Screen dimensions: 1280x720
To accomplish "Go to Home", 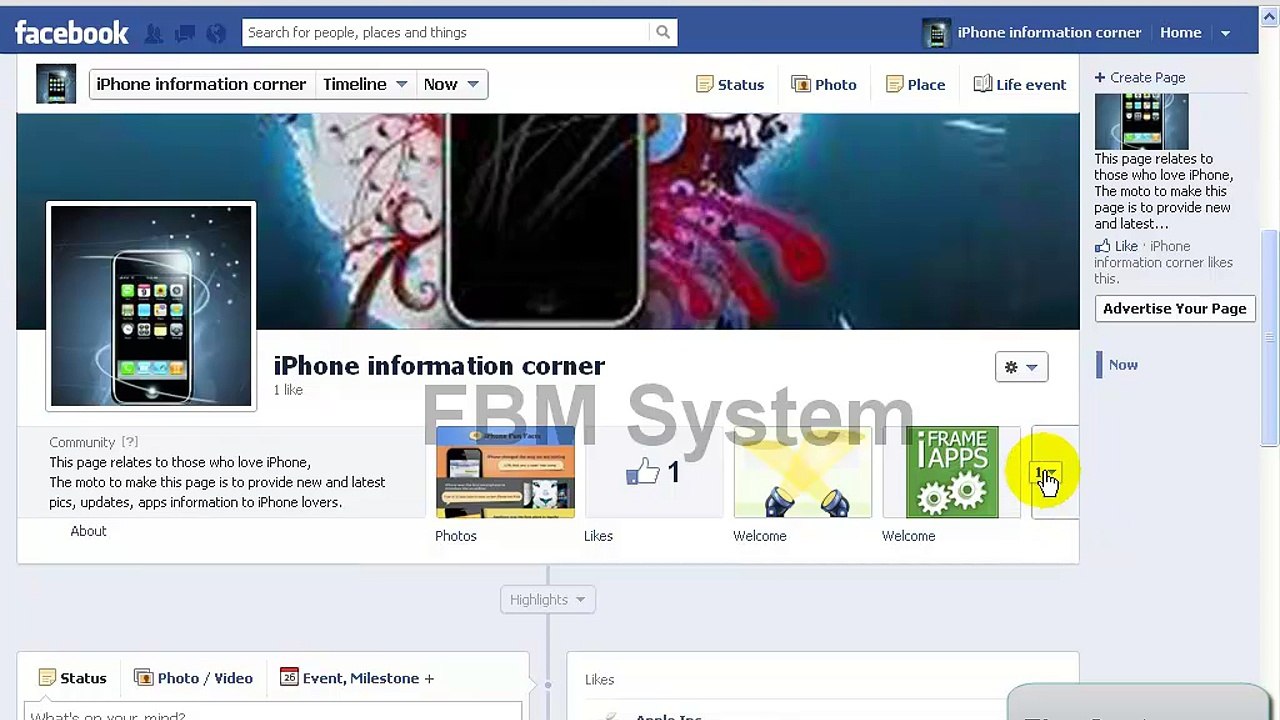I will pyautogui.click(x=1180, y=32).
